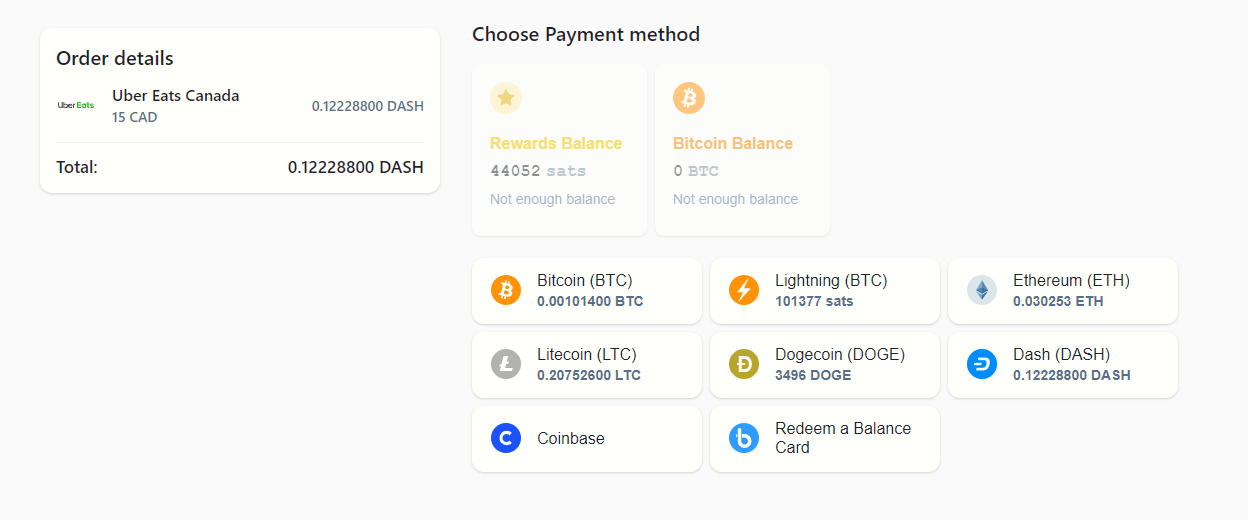The width and height of the screenshot is (1248, 520).
Task: Click the orange Bitcoin coin icon
Action: point(506,291)
